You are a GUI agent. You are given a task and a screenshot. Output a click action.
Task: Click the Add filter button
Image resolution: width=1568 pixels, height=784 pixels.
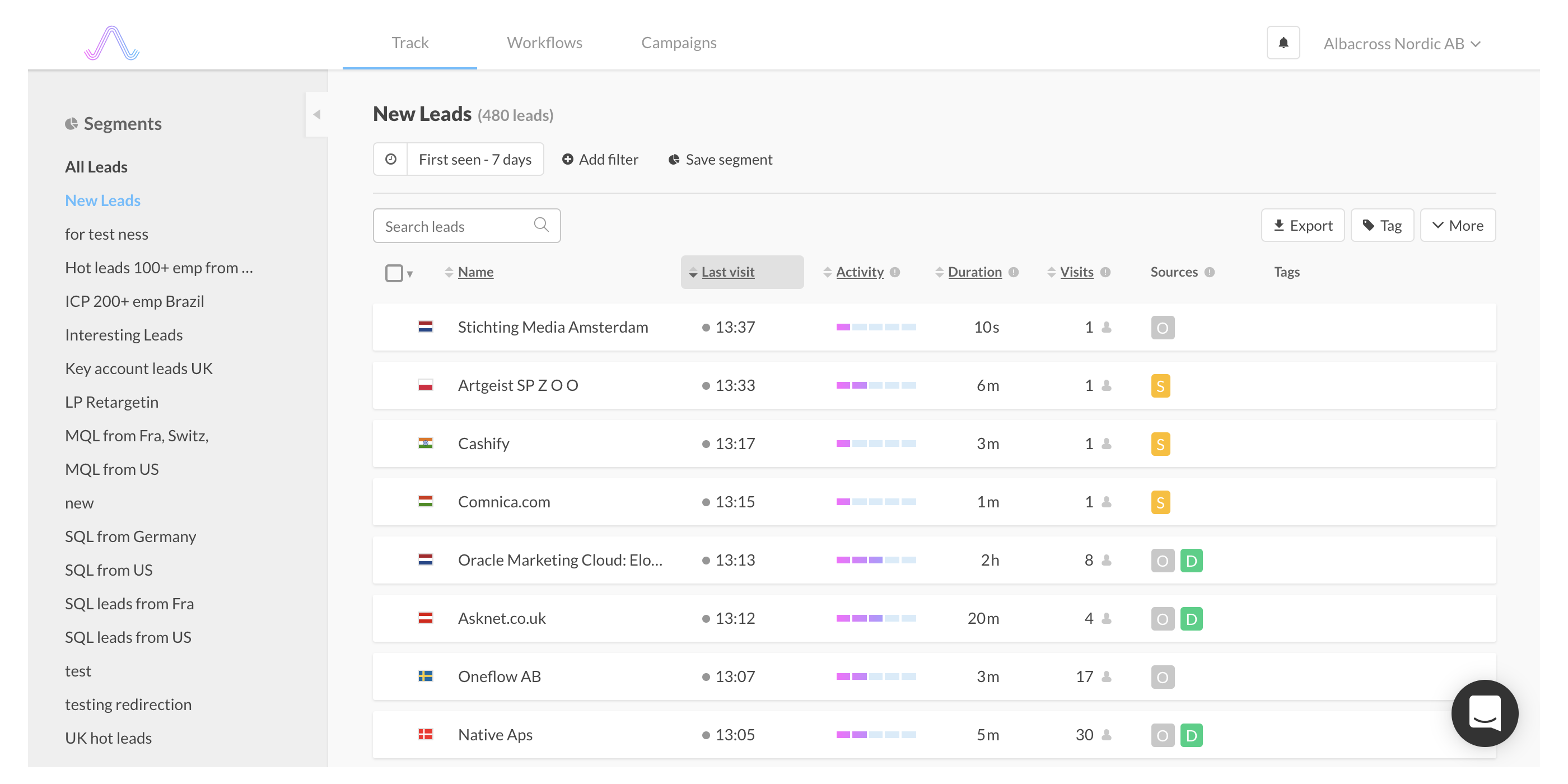[600, 160]
